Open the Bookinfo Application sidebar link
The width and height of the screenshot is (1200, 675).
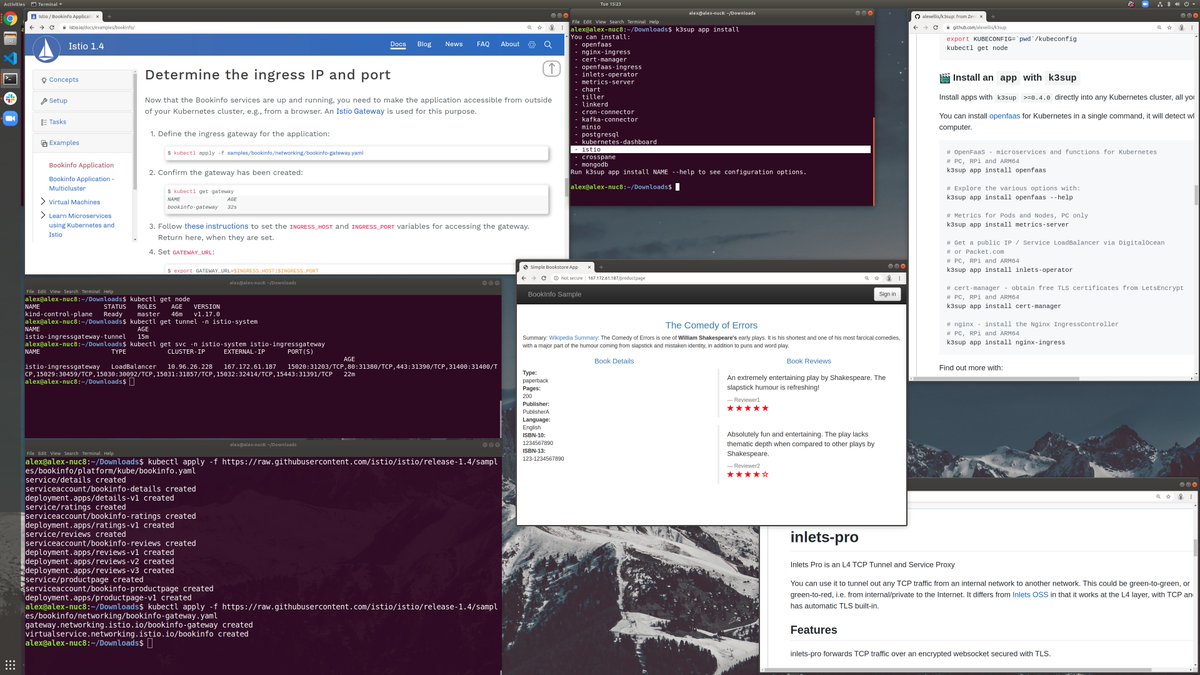coord(81,165)
